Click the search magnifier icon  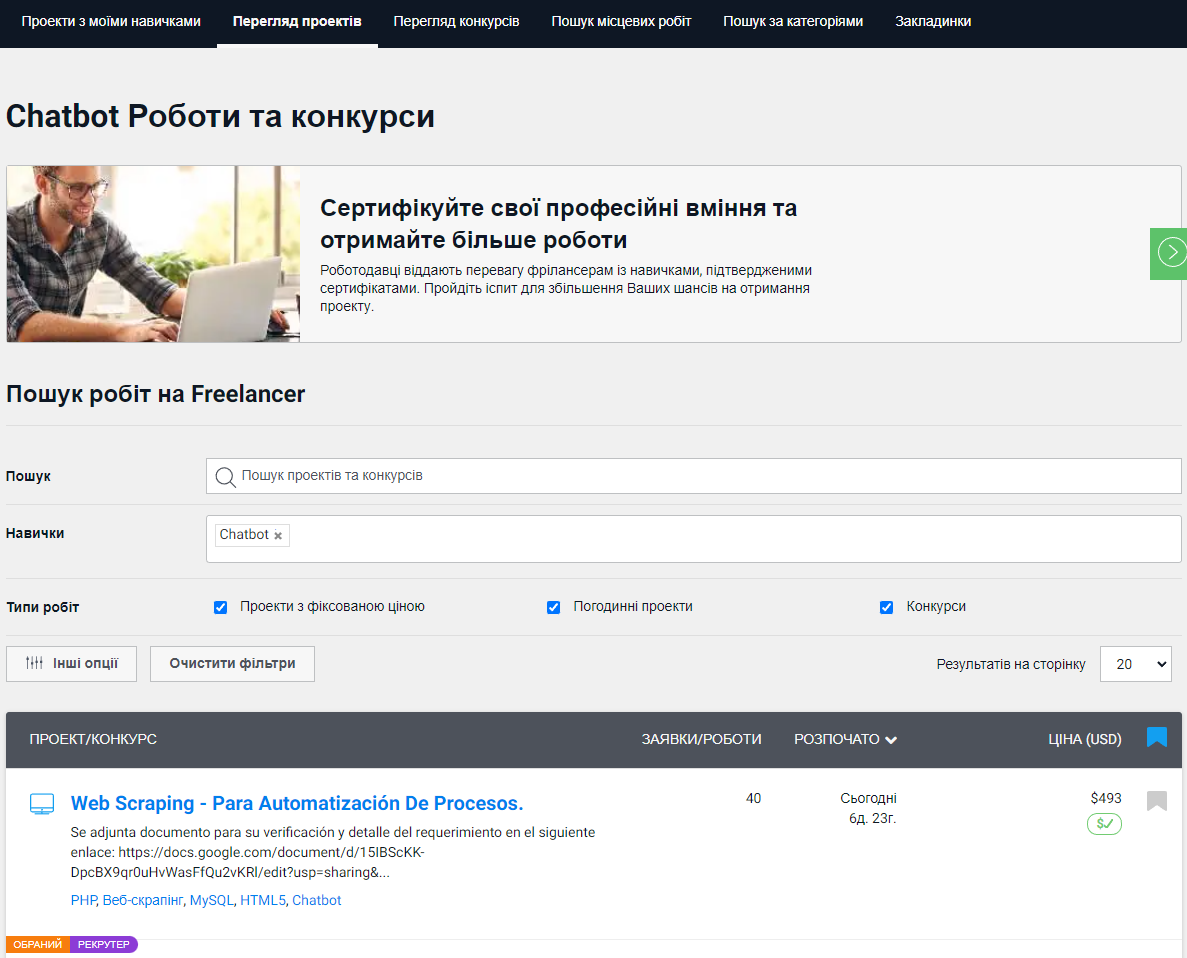[x=225, y=476]
